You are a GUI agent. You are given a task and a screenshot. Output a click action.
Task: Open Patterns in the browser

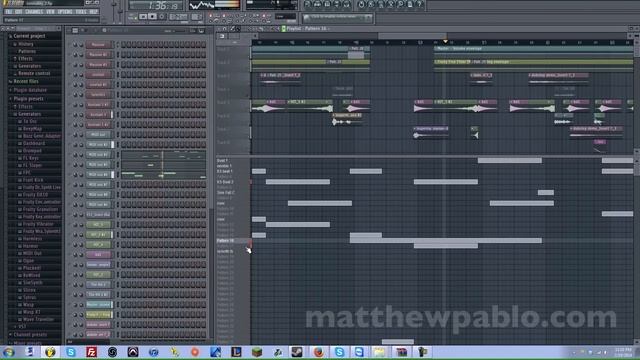tap(27, 51)
